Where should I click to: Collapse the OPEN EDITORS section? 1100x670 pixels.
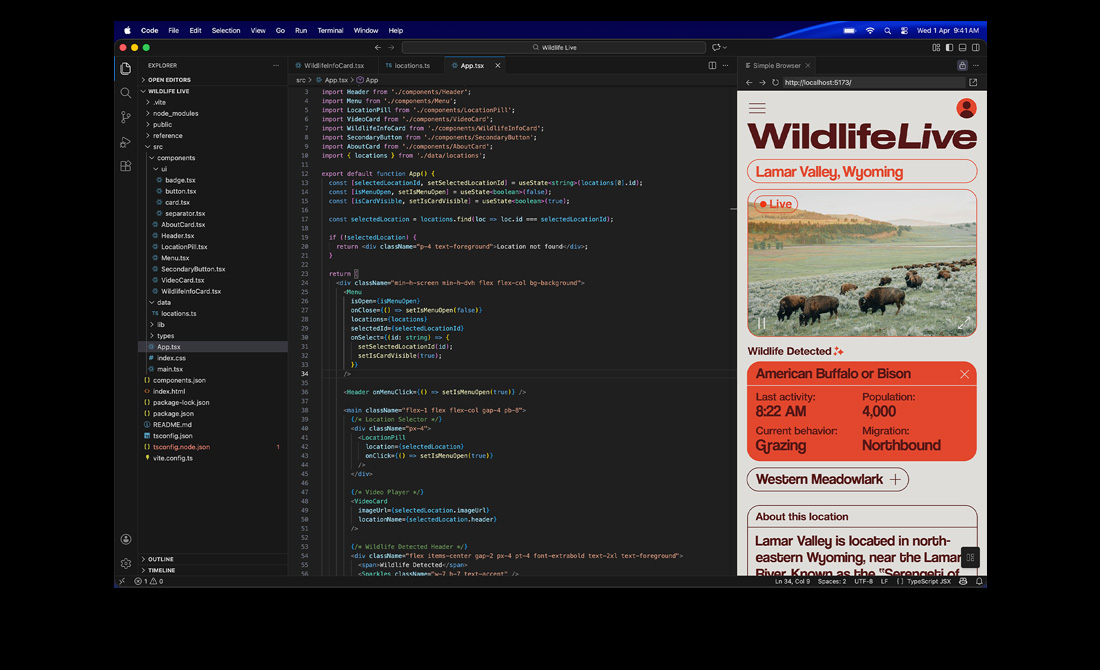pyautogui.click(x=166, y=79)
